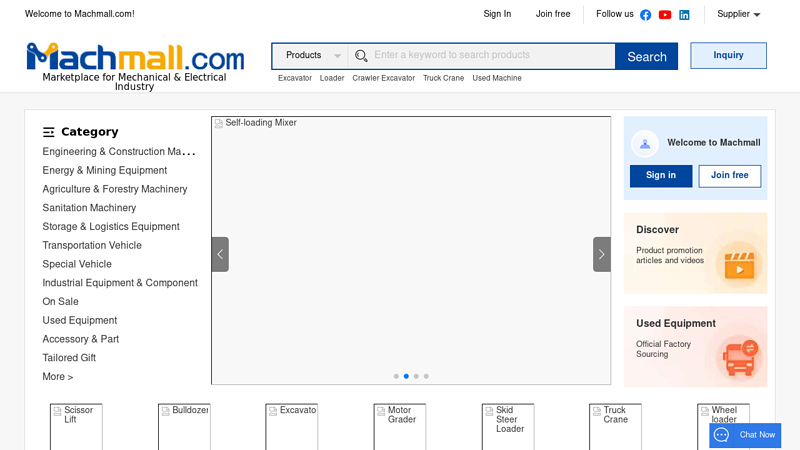Viewport: 800px width, 450px height.
Task: Open the Truck Crane thumbnail
Action: (x=615, y=427)
